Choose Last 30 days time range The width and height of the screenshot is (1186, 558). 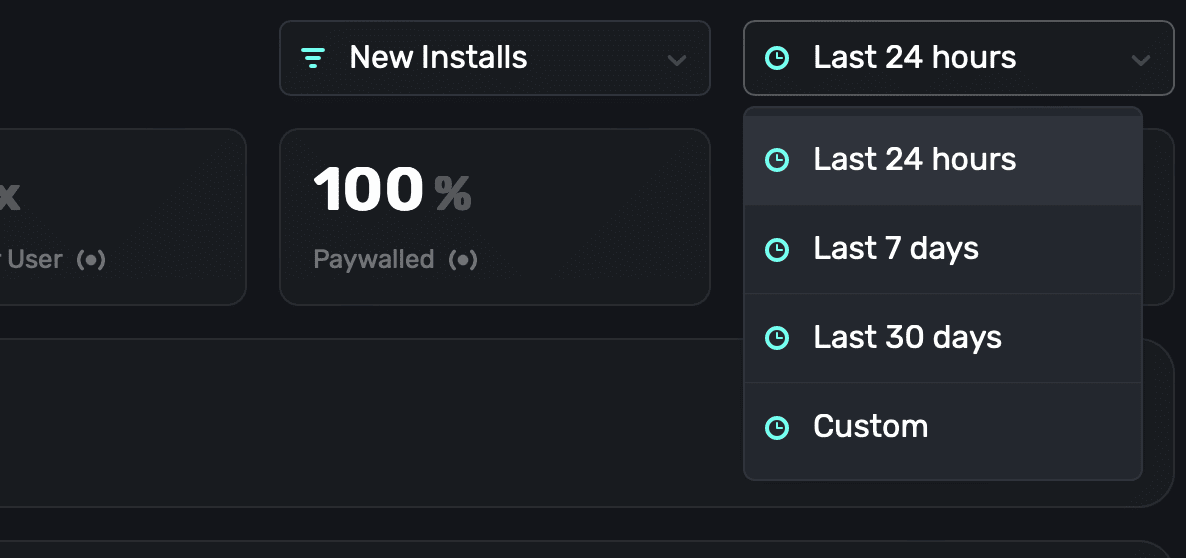click(907, 338)
